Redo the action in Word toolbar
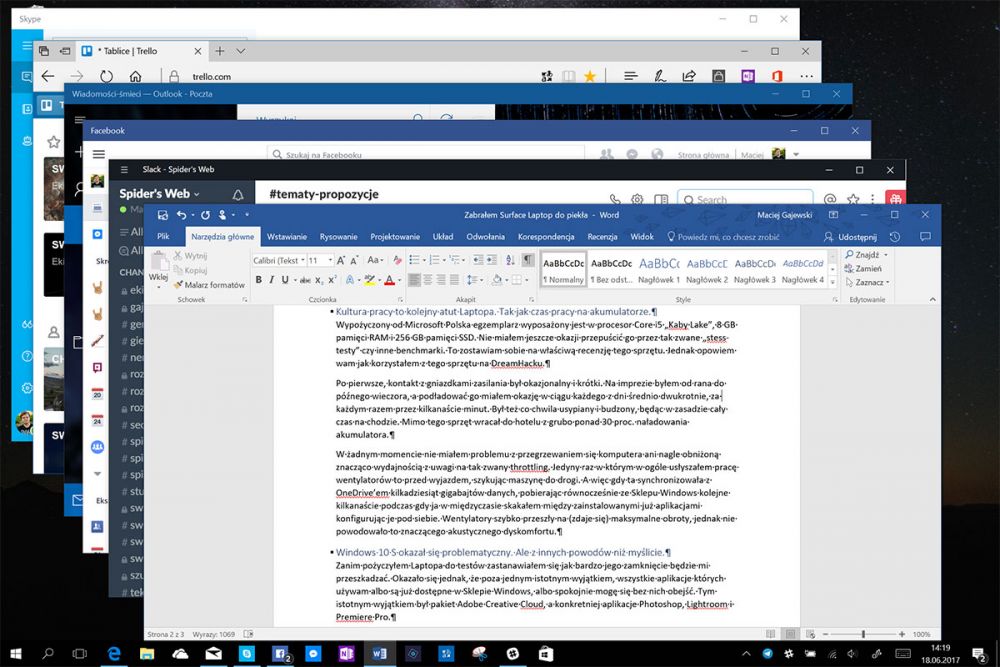Screen dimensions: 1000x667 click(205, 215)
